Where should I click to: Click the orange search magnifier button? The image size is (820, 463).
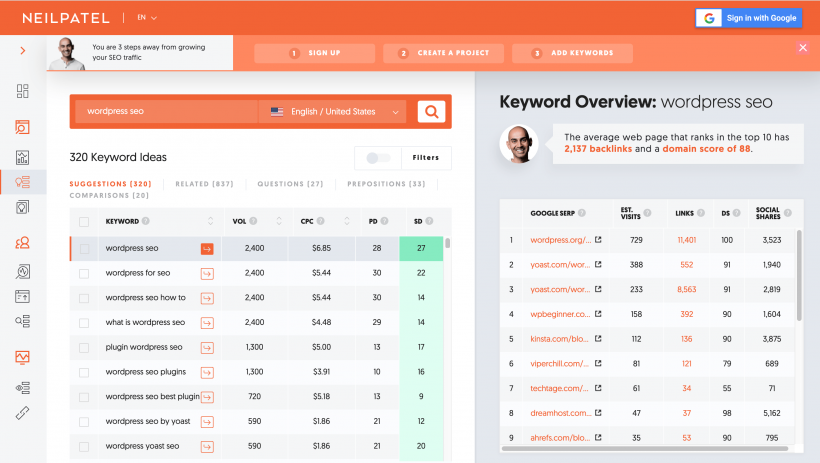point(431,111)
